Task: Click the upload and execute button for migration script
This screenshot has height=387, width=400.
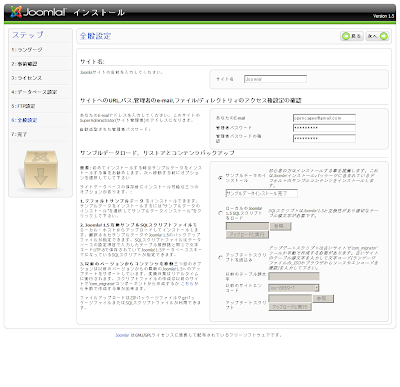Action: tap(290, 307)
